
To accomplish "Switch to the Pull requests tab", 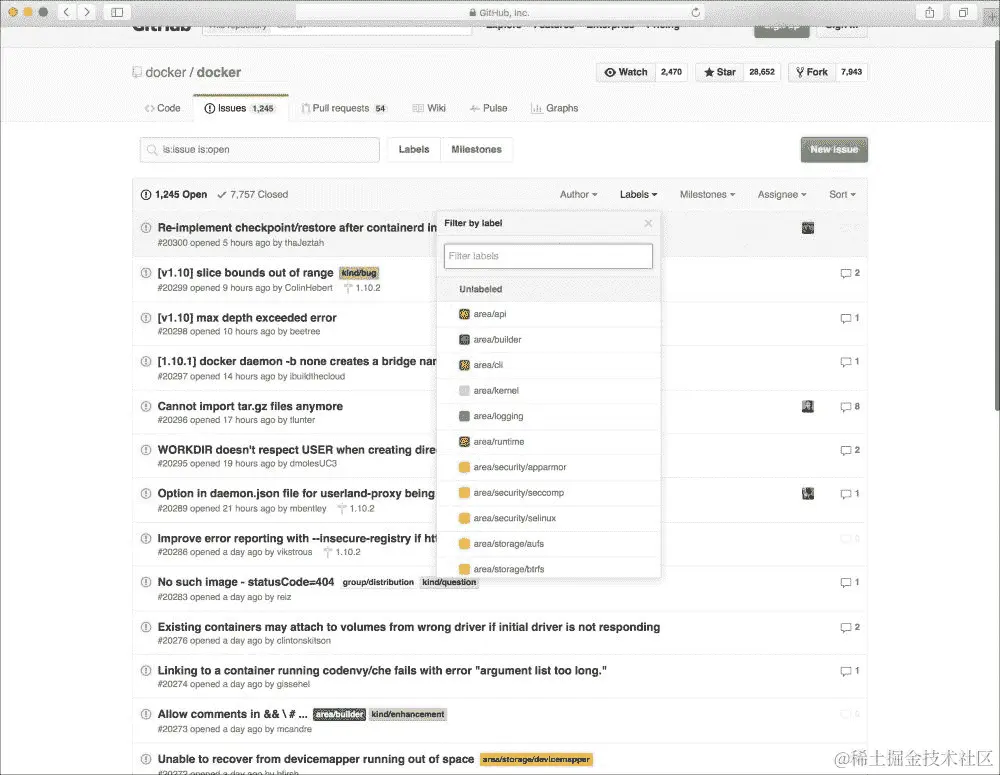I will (344, 107).
